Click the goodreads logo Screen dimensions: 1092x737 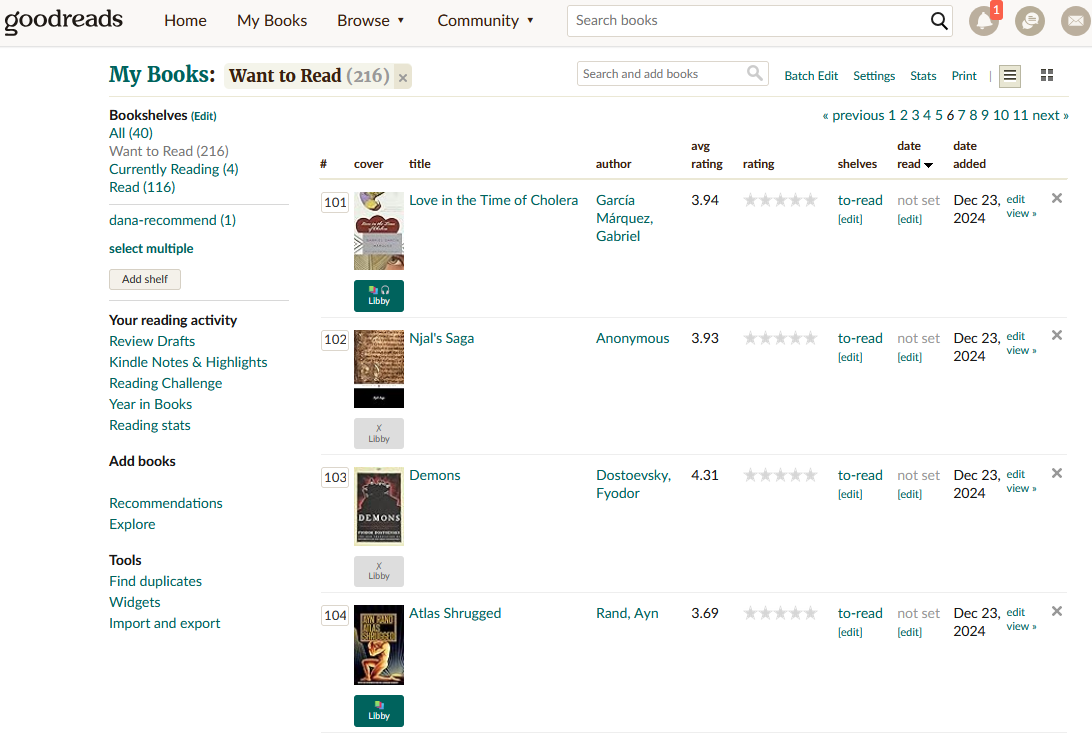pyautogui.click(x=63, y=20)
